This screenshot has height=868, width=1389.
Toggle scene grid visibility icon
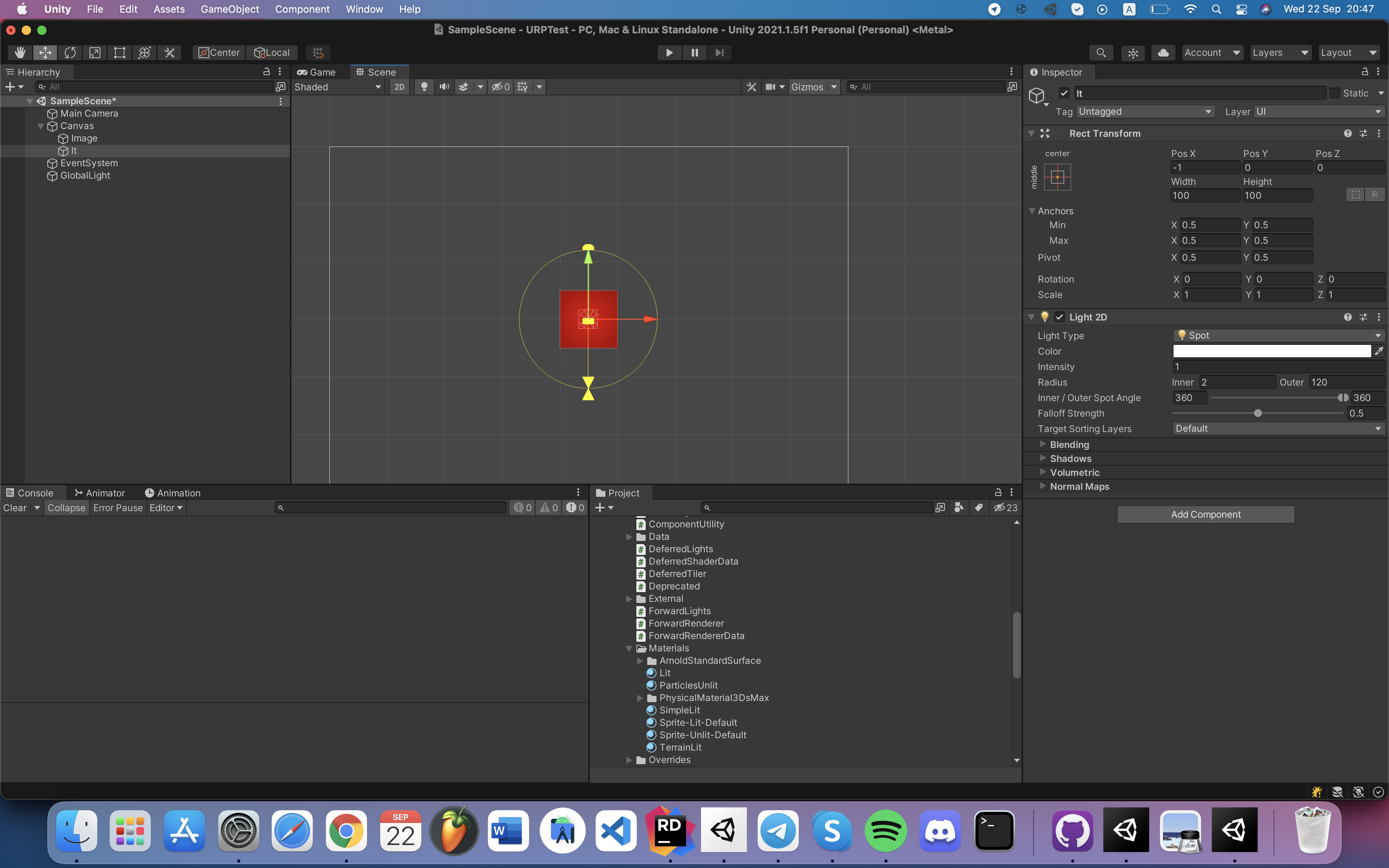[522, 87]
